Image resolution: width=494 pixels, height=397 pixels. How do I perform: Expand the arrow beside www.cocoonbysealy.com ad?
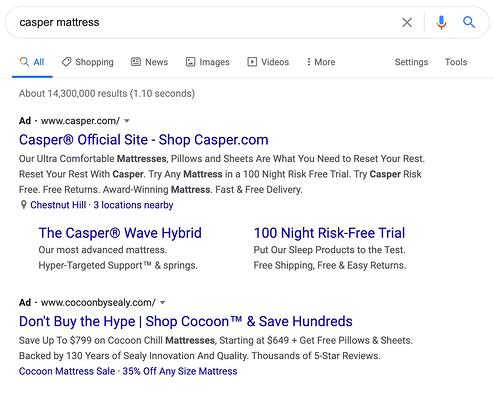click(x=162, y=303)
